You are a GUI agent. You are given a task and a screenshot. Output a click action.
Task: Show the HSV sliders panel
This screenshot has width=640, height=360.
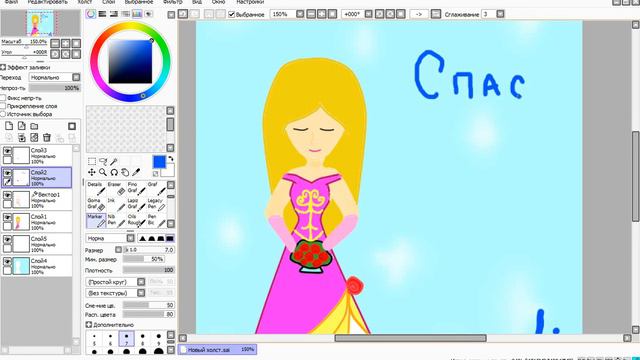click(x=114, y=14)
